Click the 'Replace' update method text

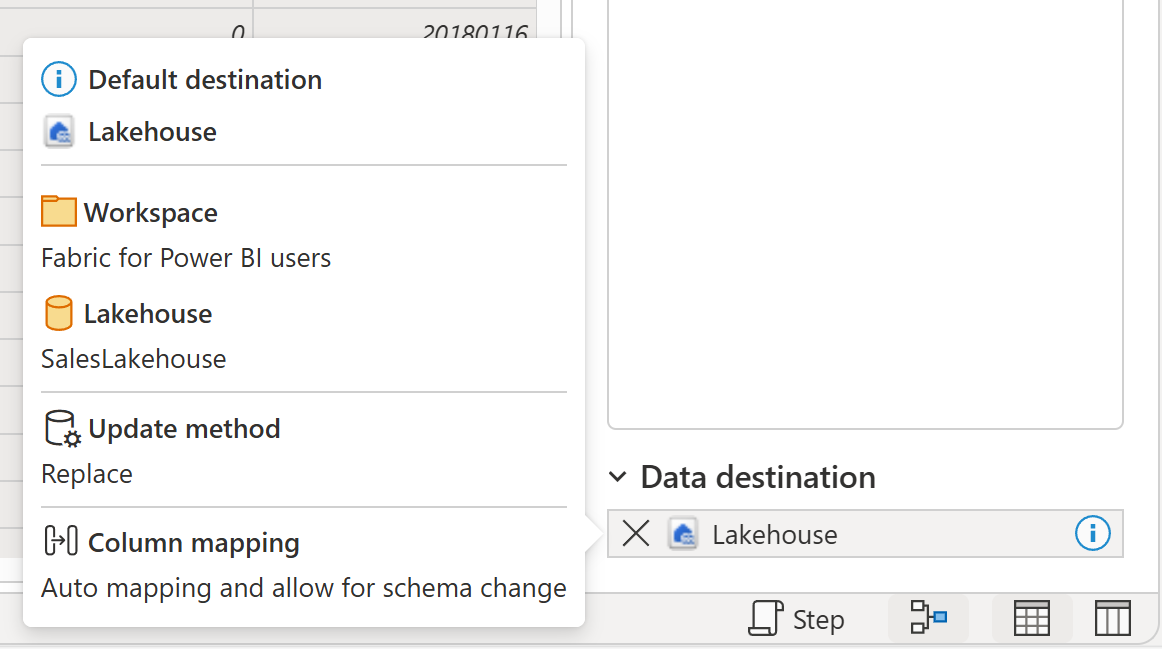tap(86, 473)
